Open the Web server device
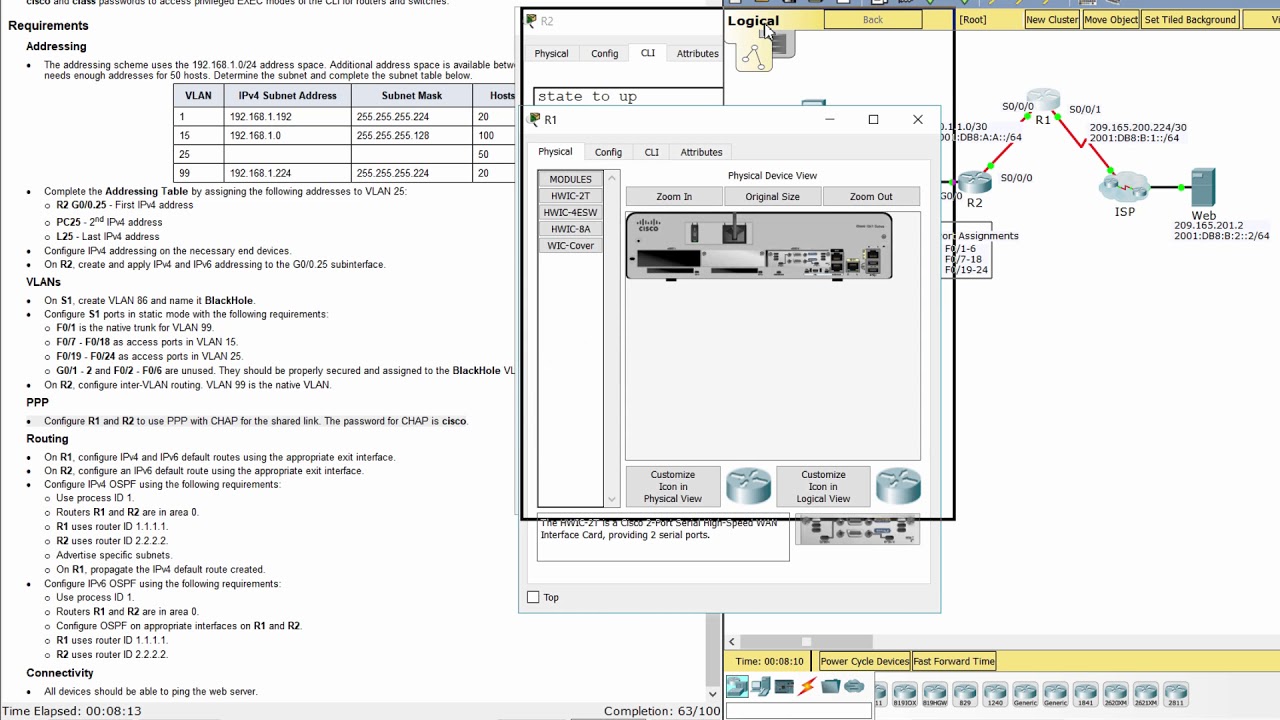This screenshot has height=720, width=1280. coord(1203,189)
